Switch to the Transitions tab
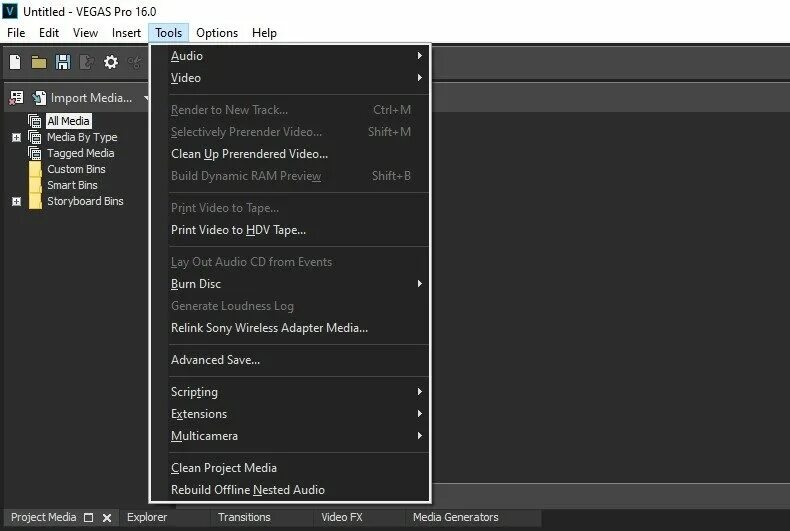The width and height of the screenshot is (790, 531). (x=244, y=517)
